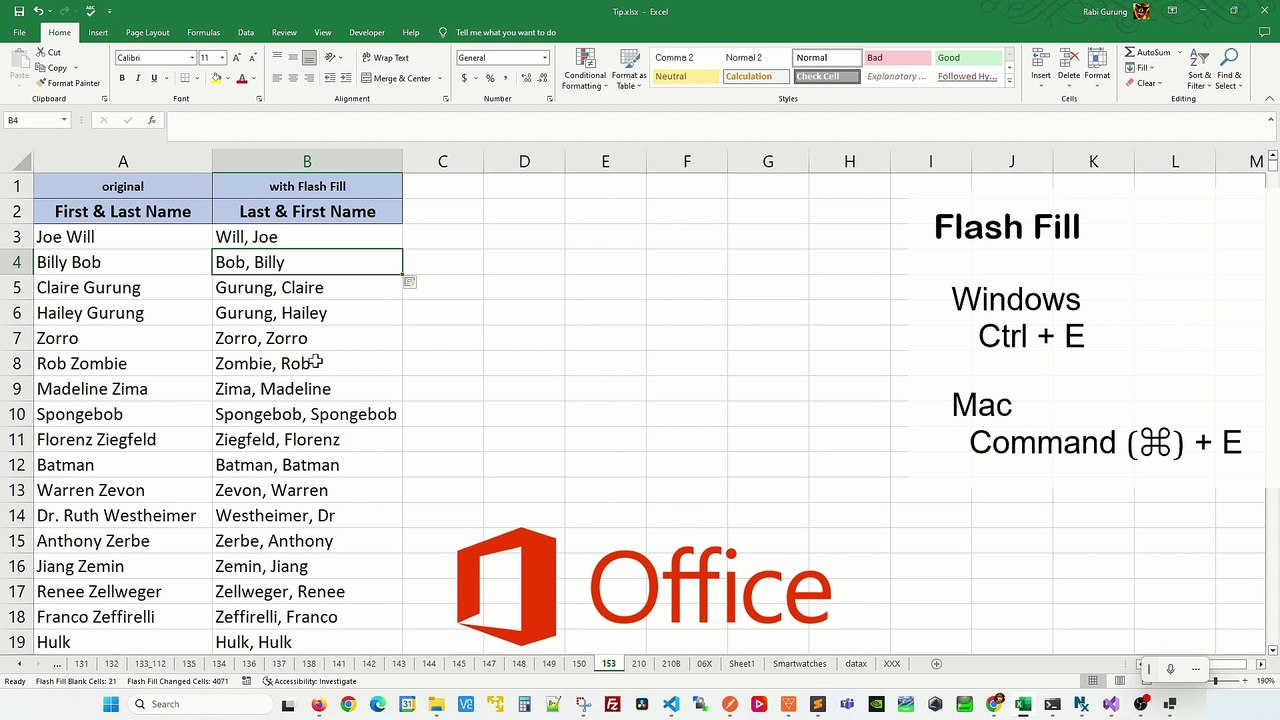Screen dimensions: 1280x720
Task: Open the Developer tab
Action: tap(367, 32)
